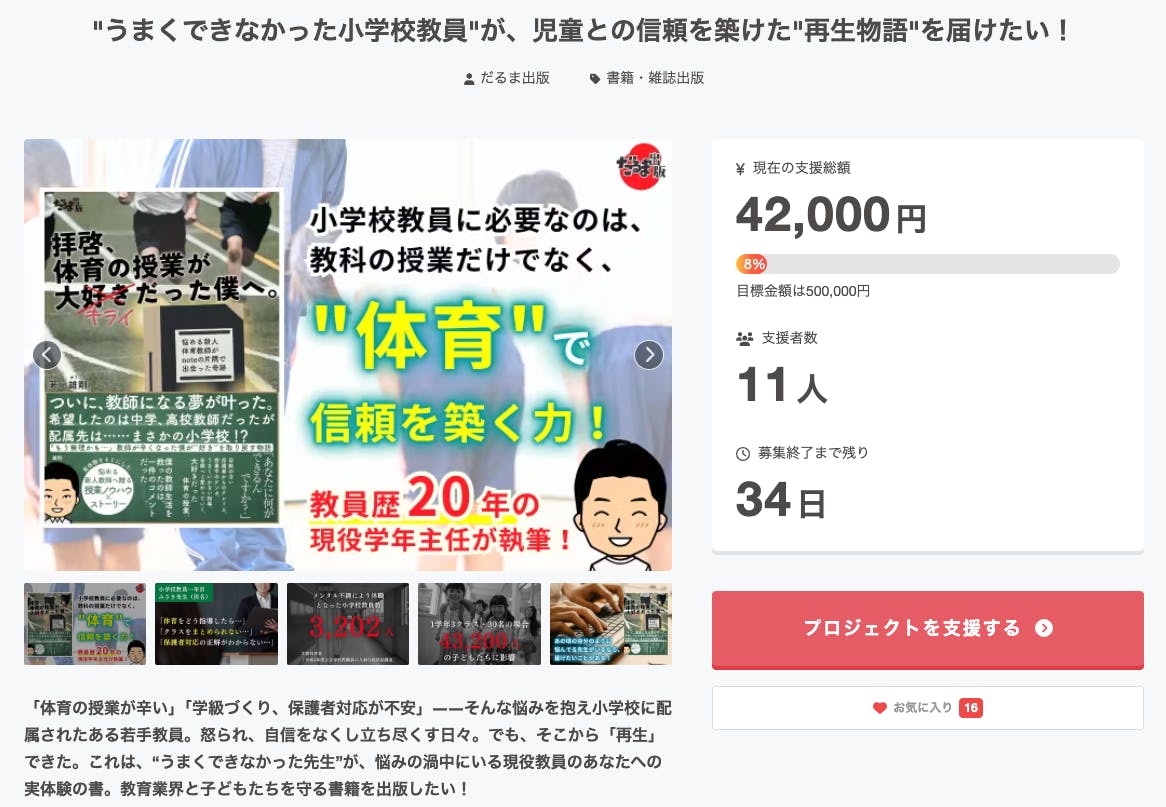Click the heart icon in favorites button
Image resolution: width=1166 pixels, height=807 pixels.
(x=880, y=708)
